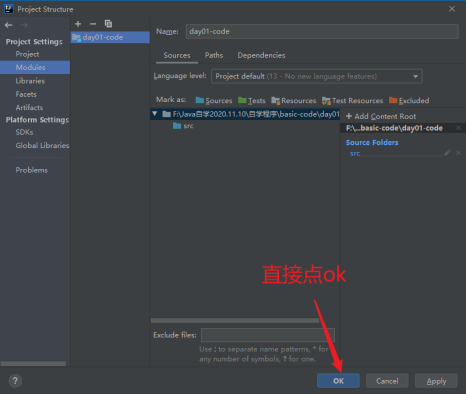Click the module Name field

coord(322,31)
